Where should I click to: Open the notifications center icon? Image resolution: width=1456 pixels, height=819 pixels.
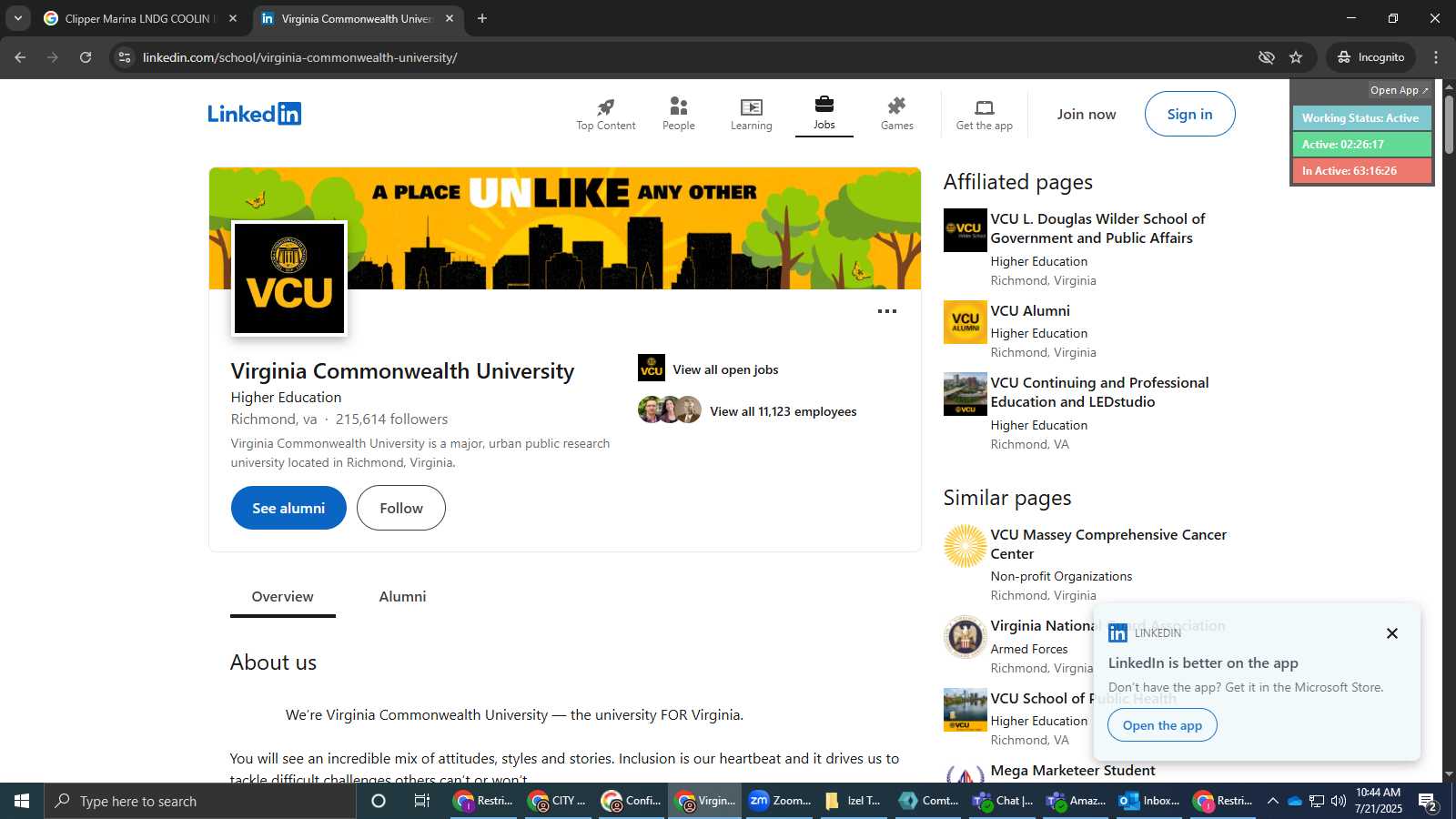tap(1428, 802)
